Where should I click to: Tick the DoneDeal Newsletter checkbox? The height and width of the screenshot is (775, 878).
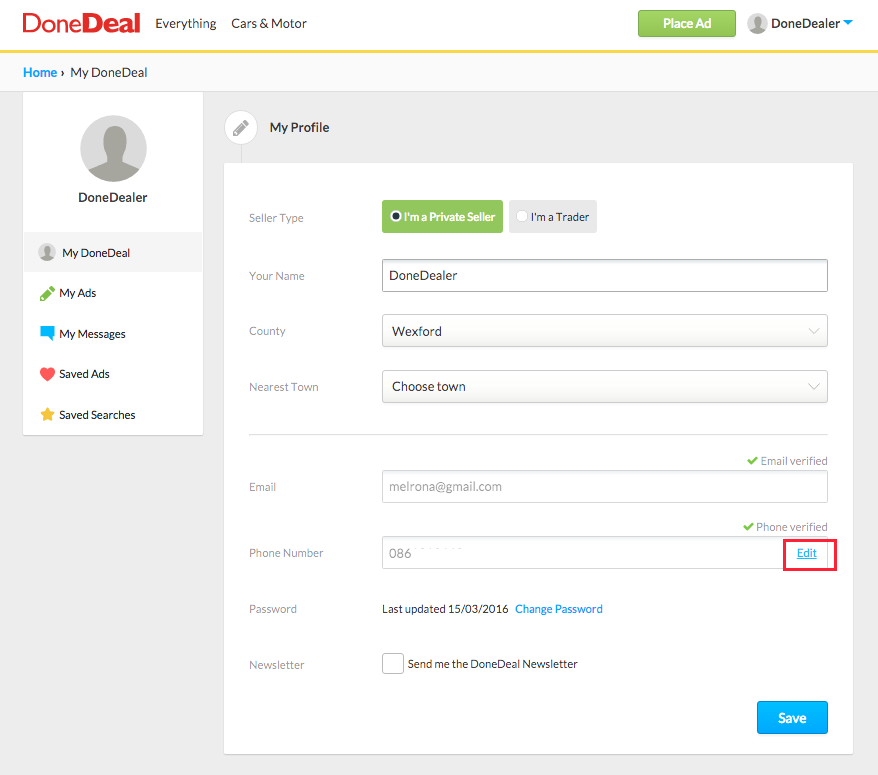coord(393,664)
